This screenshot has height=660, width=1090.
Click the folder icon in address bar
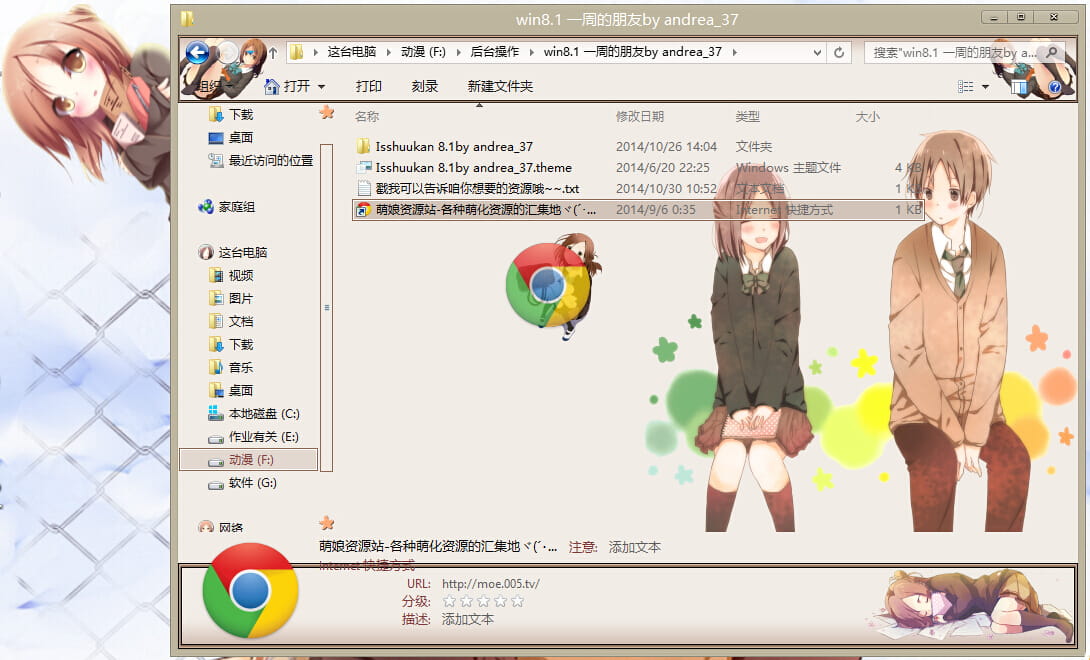297,52
